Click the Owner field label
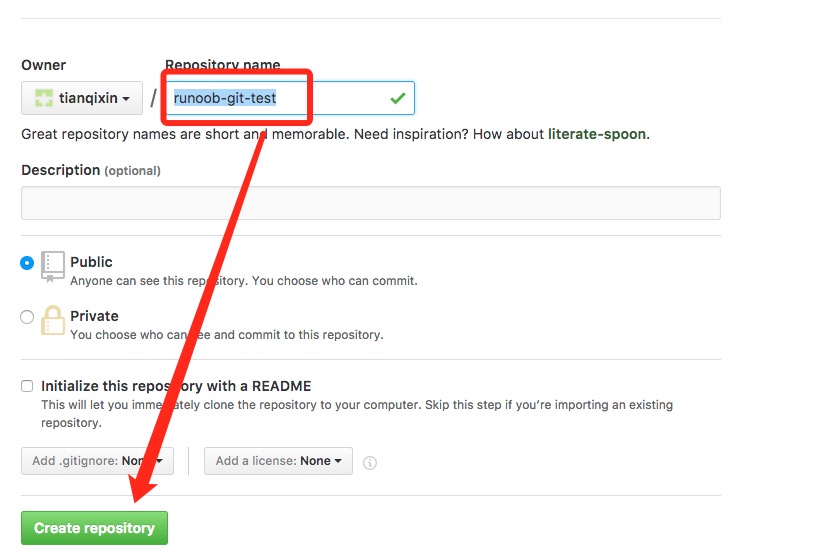The image size is (822, 549). [x=43, y=65]
